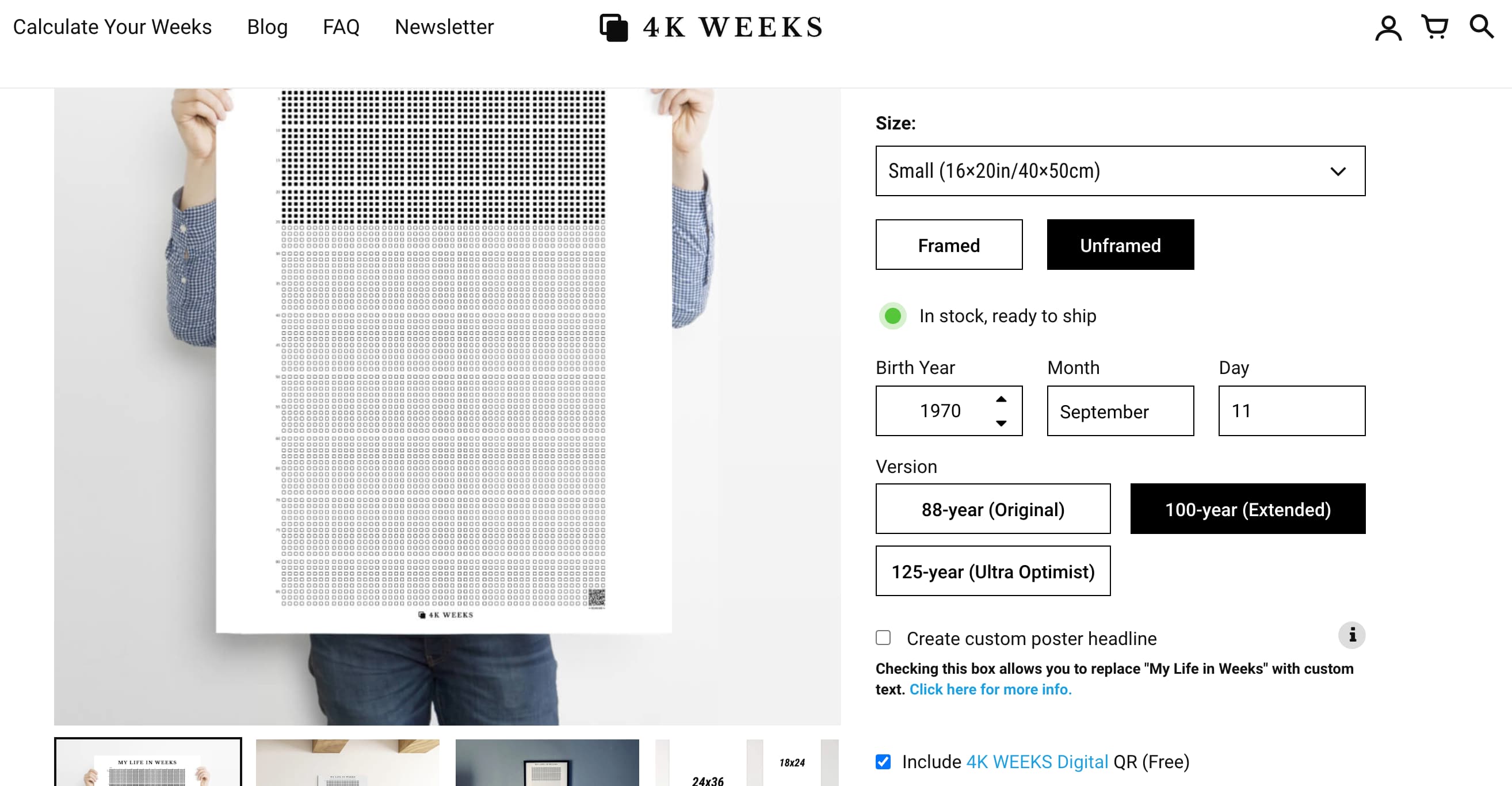Follow Click here for more info link
This screenshot has width=1512, height=786.
991,689
